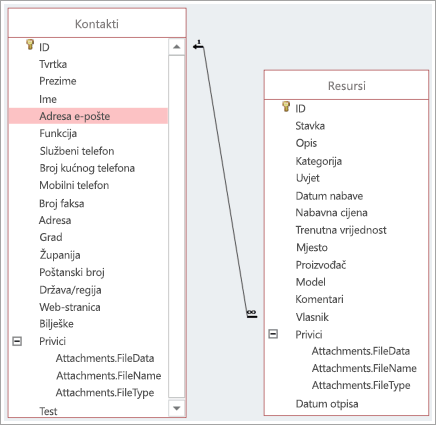Select the highlighted Adresa e-pošte field
The height and width of the screenshot is (425, 436).
click(88, 116)
